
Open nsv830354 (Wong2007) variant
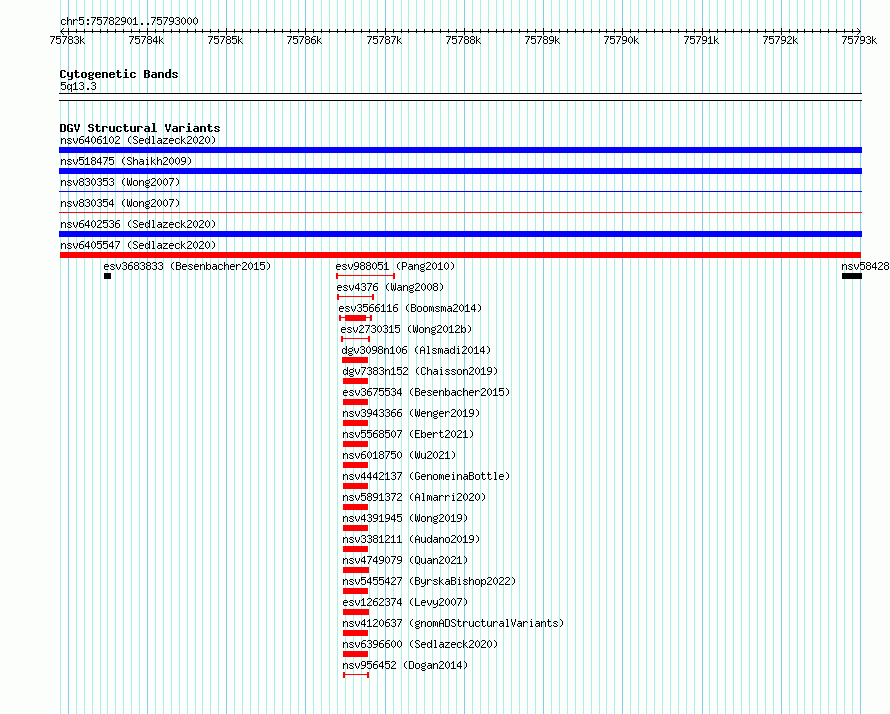click(x=120, y=203)
